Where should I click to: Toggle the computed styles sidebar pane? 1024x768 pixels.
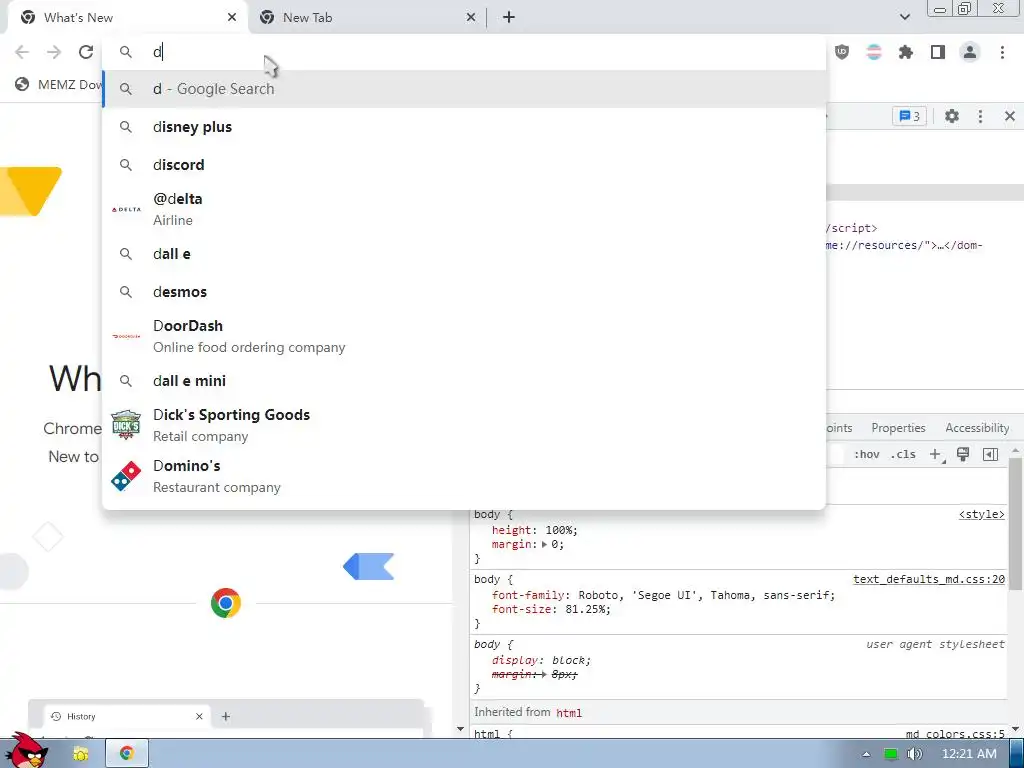(991, 455)
